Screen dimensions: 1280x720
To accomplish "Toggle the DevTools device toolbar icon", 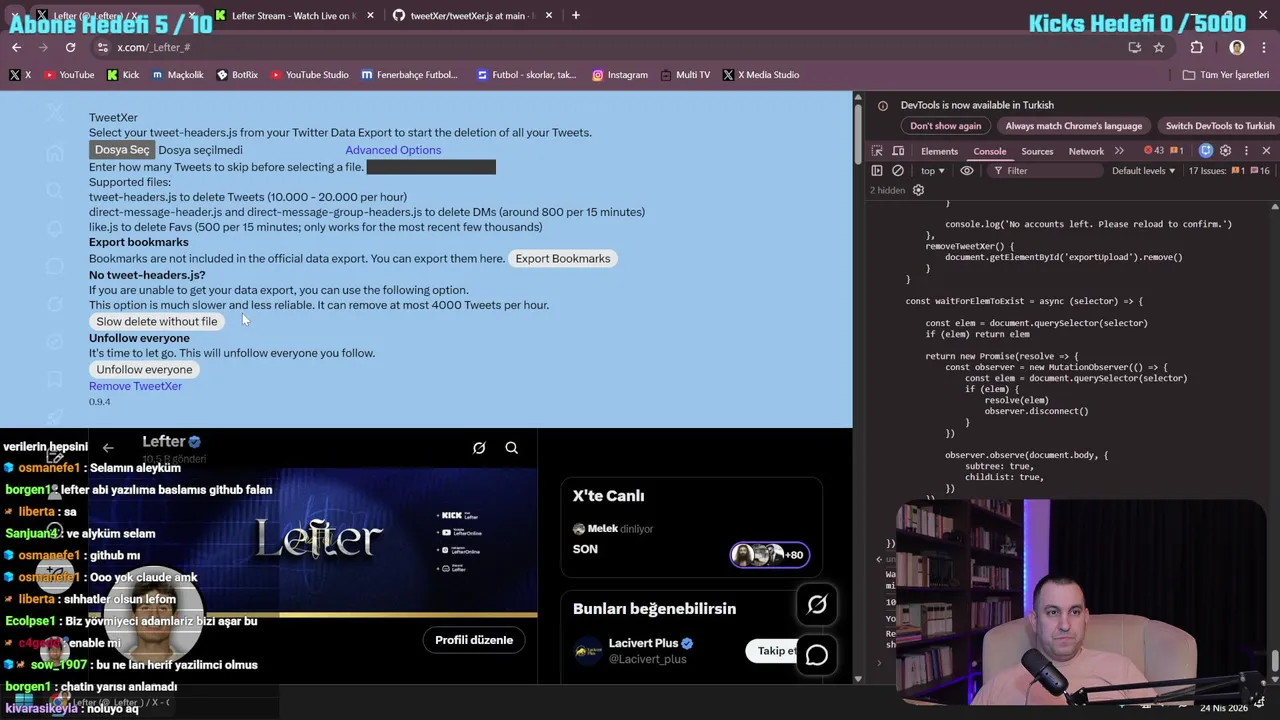I will (896, 151).
